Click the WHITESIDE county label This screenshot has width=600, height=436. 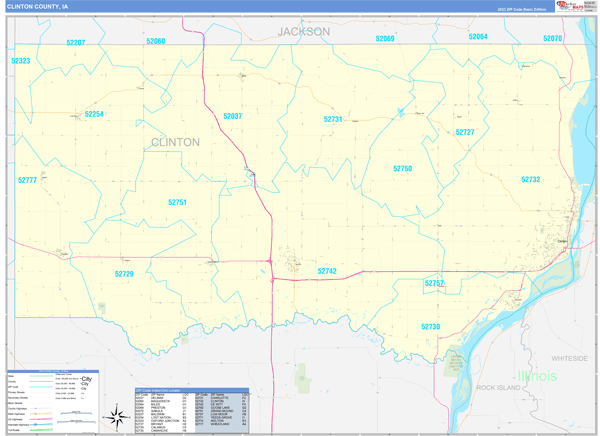[x=569, y=359]
